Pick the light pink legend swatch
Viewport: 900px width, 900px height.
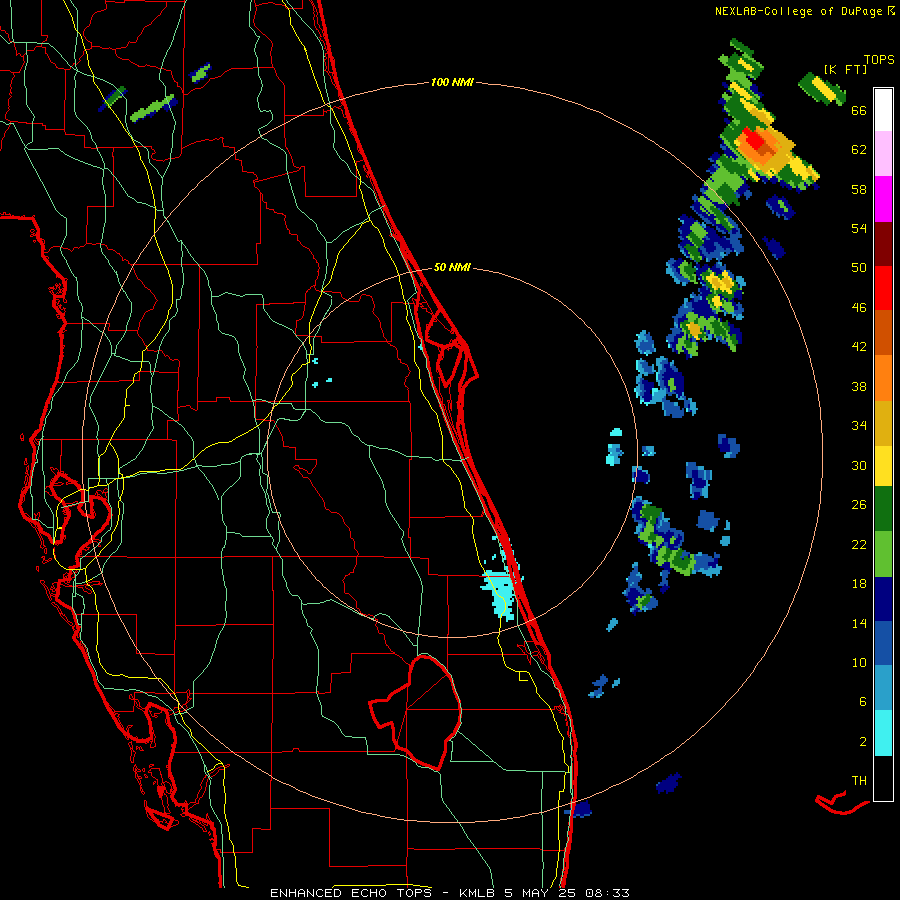click(x=883, y=153)
